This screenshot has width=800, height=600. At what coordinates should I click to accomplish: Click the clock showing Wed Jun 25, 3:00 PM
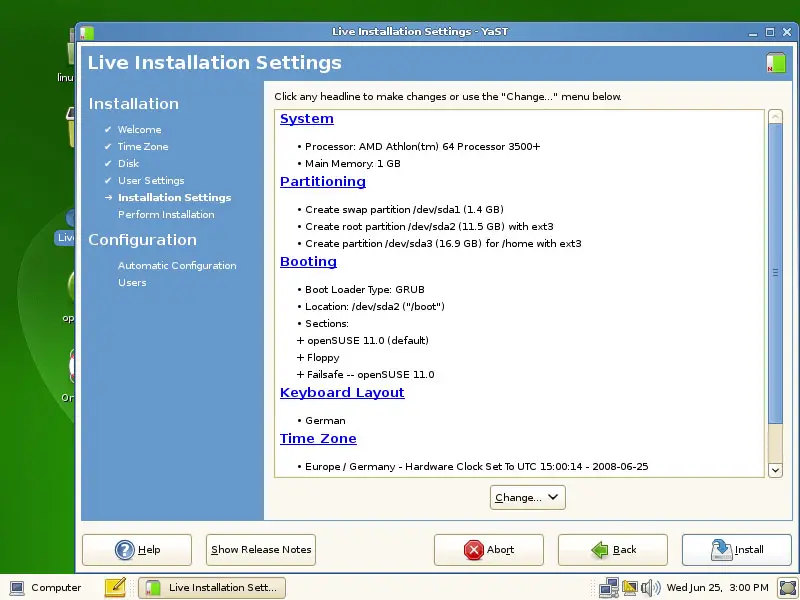(x=717, y=588)
